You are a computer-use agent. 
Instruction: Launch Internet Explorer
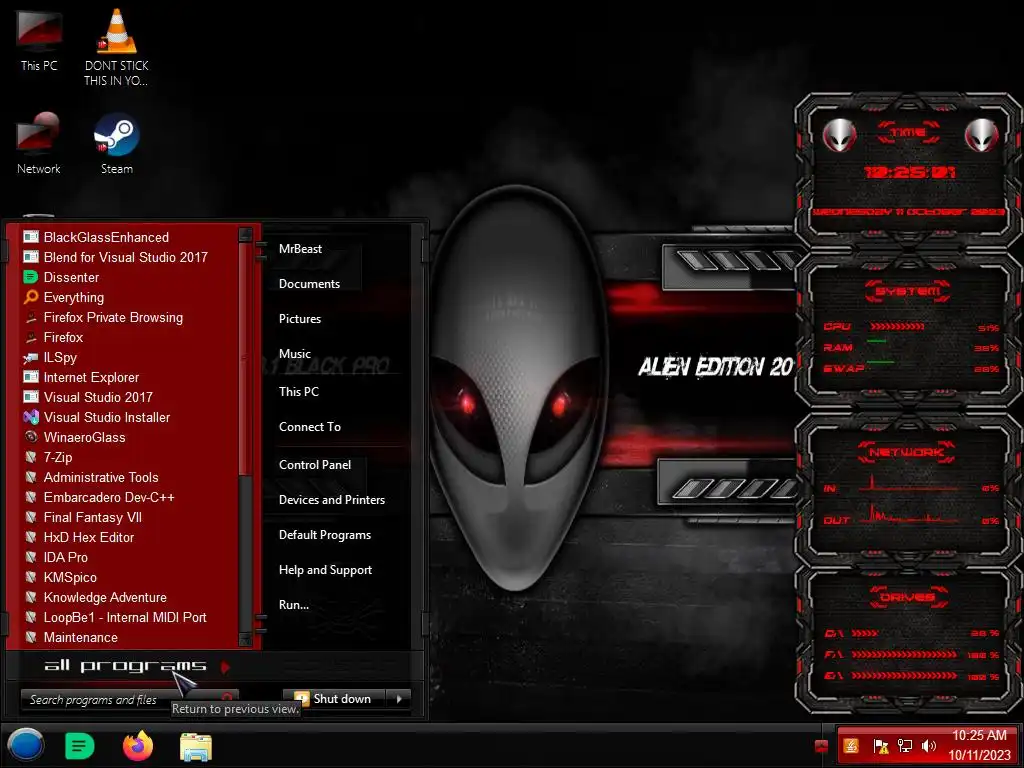tap(91, 377)
